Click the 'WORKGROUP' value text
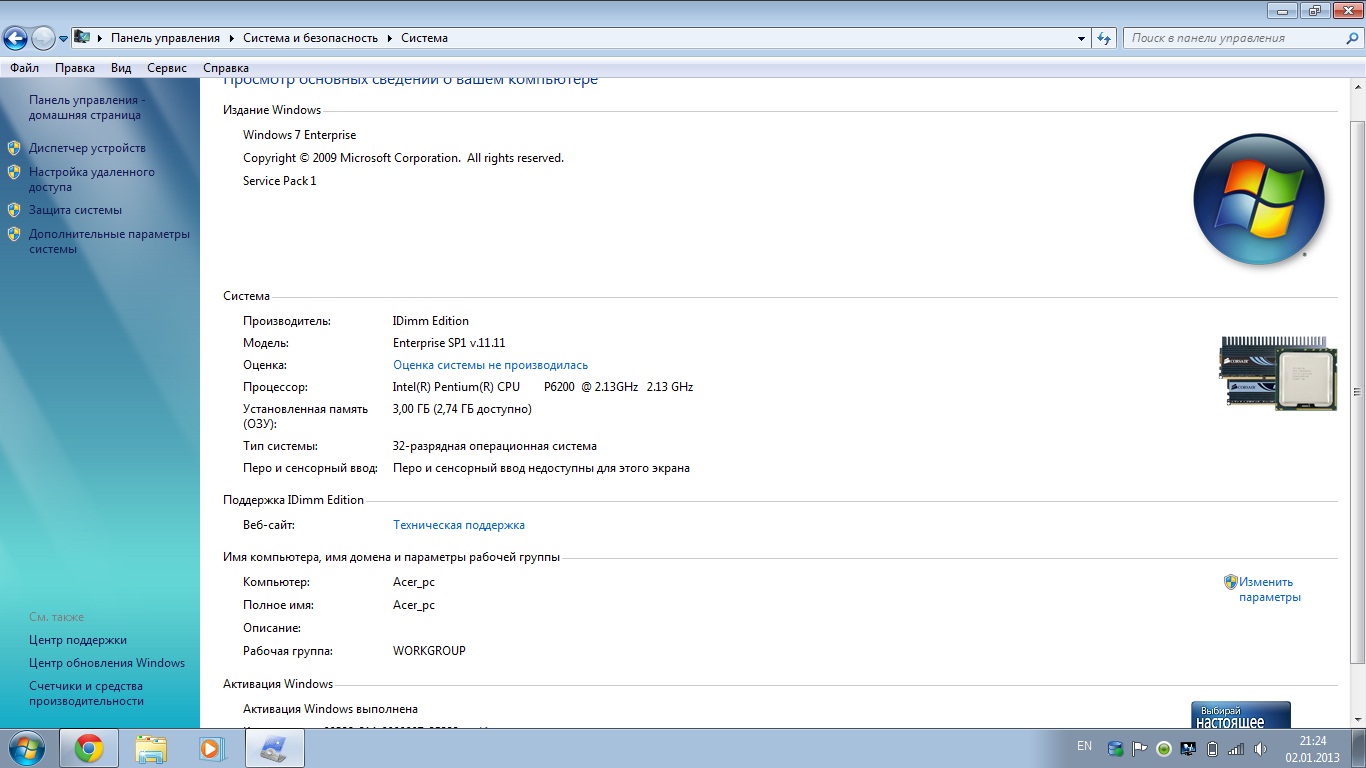 click(429, 651)
